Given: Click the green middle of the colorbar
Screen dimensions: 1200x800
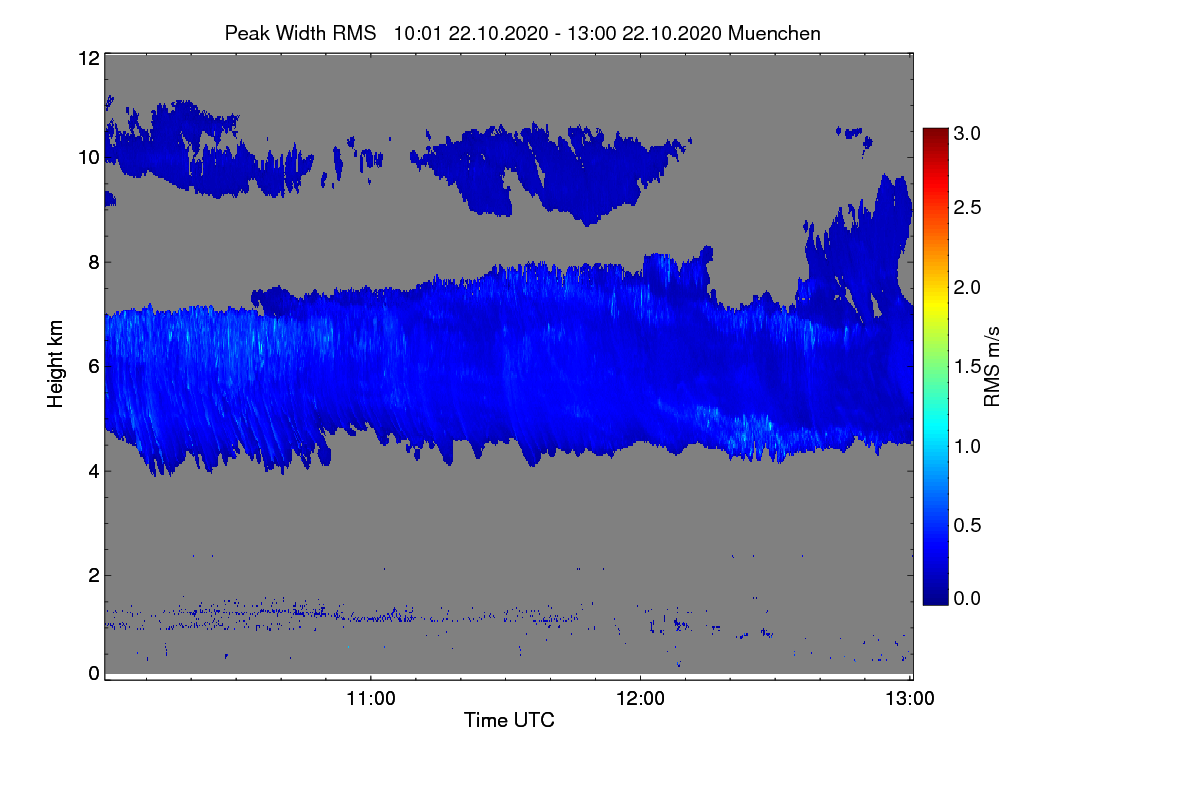Looking at the screenshot, I should pos(935,366).
